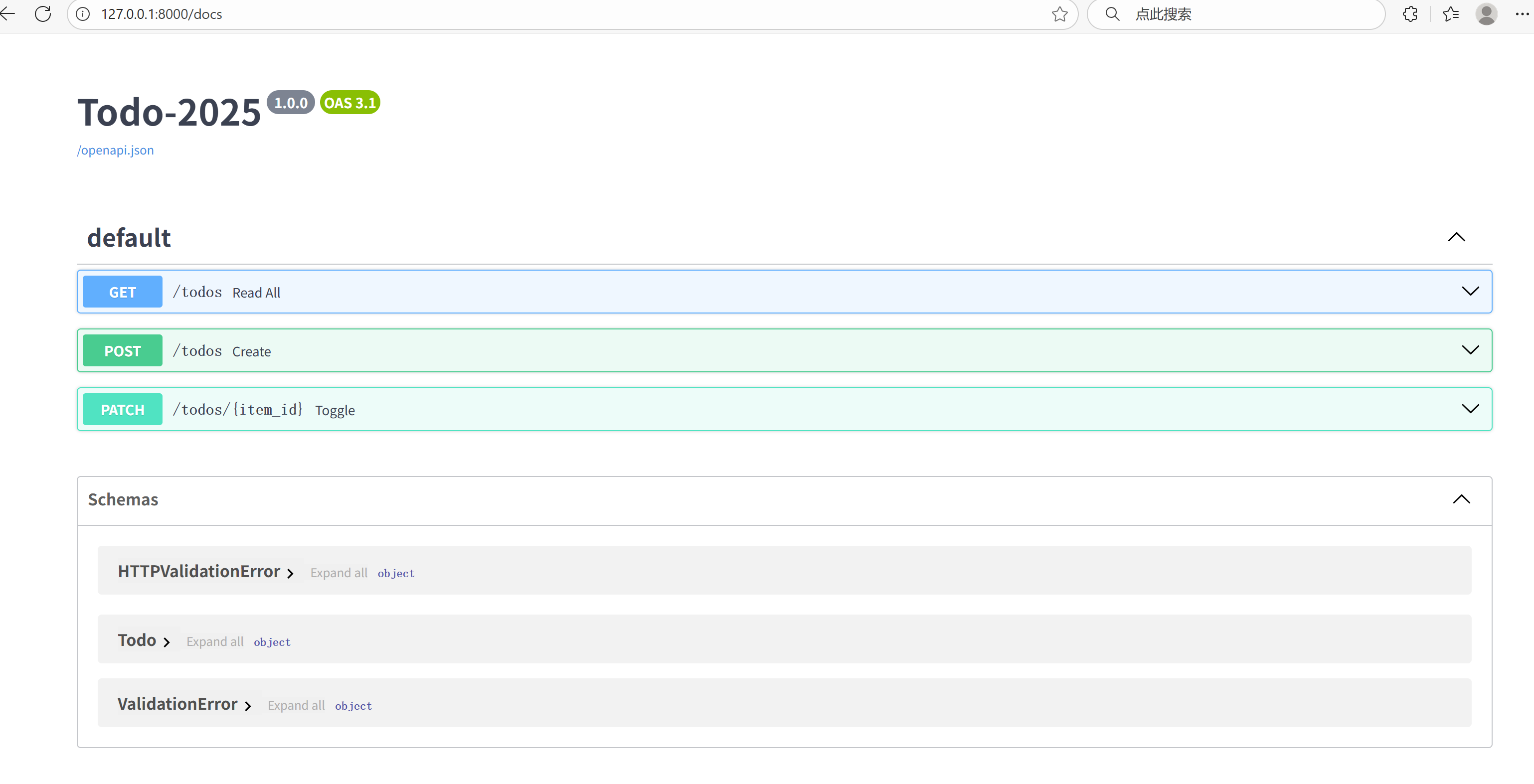This screenshot has height=784, width=1534.
Task: Click the 1.0.0 version badge
Action: point(291,102)
